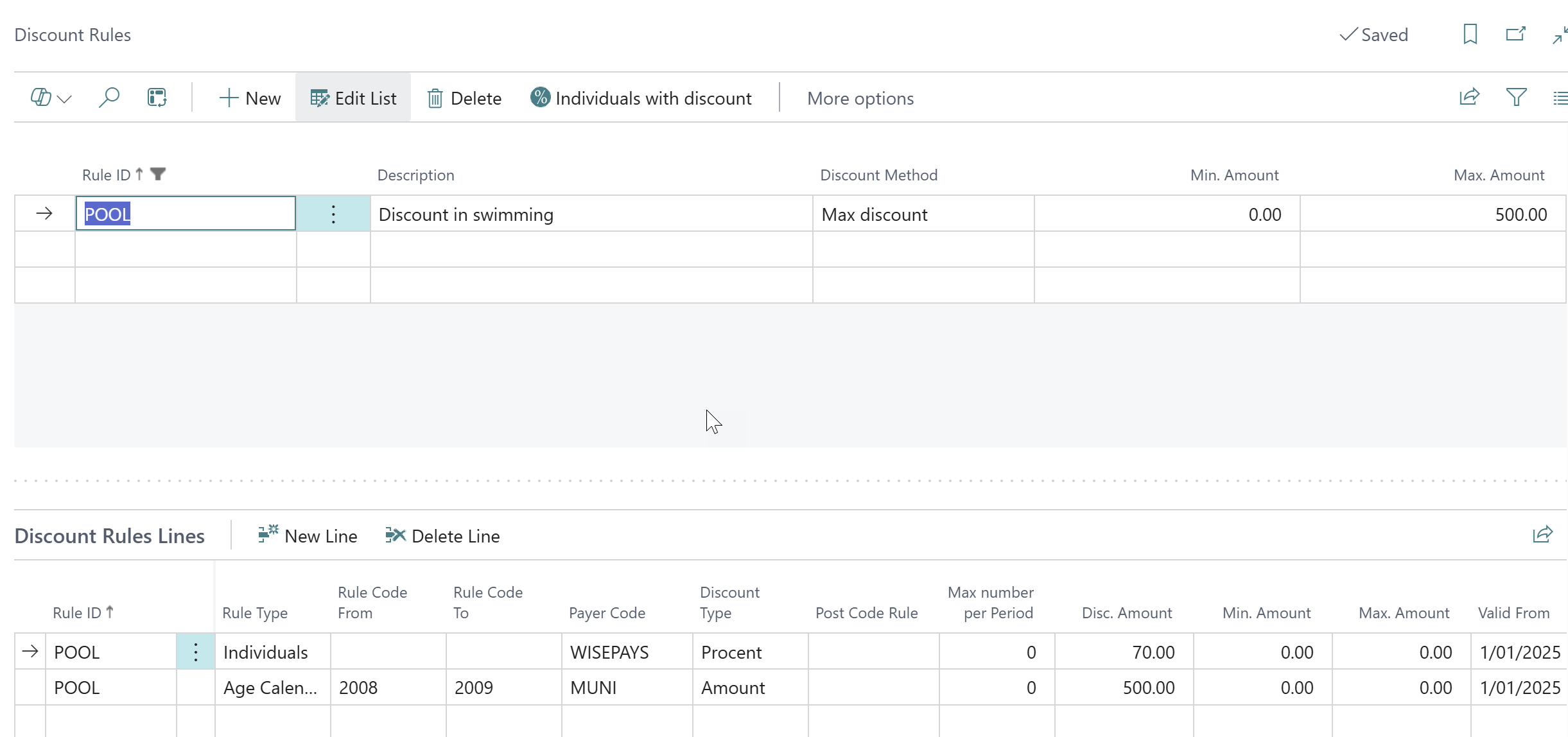Click share icon in top toolbar

click(1469, 98)
